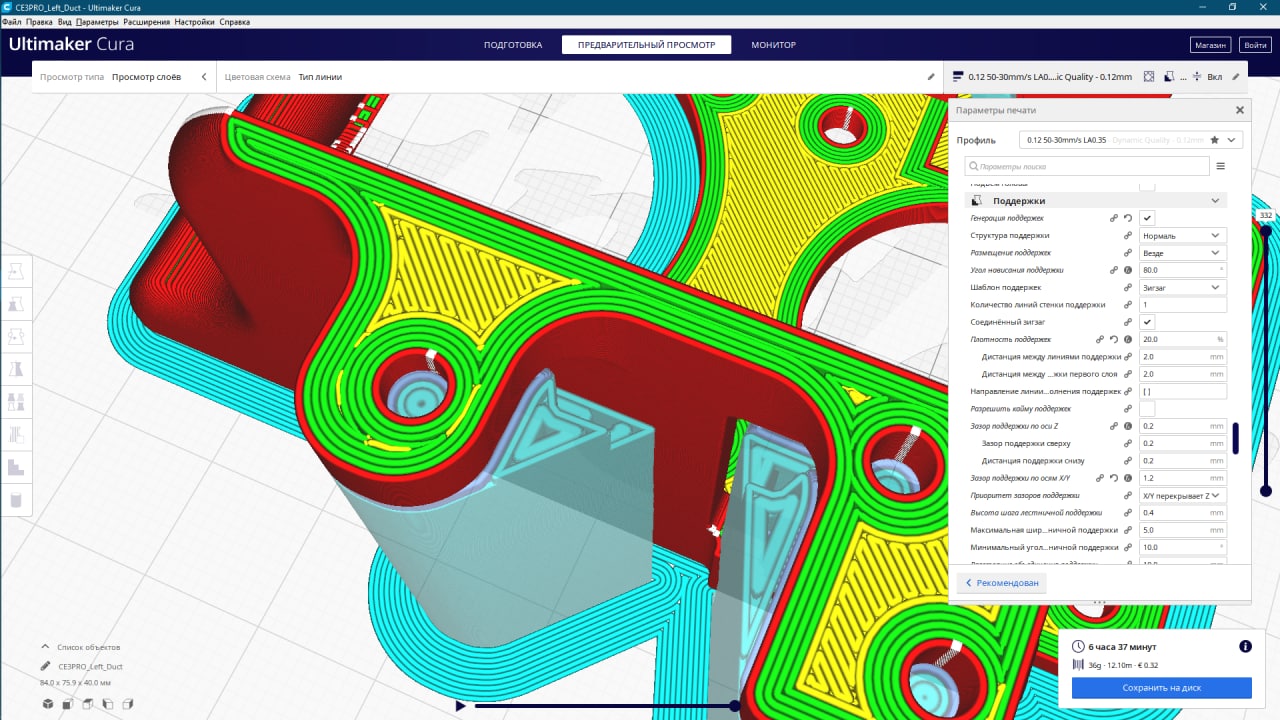This screenshot has height=720, width=1280.
Task: Switch to right side view cube icon
Action: pyautogui.click(x=128, y=704)
